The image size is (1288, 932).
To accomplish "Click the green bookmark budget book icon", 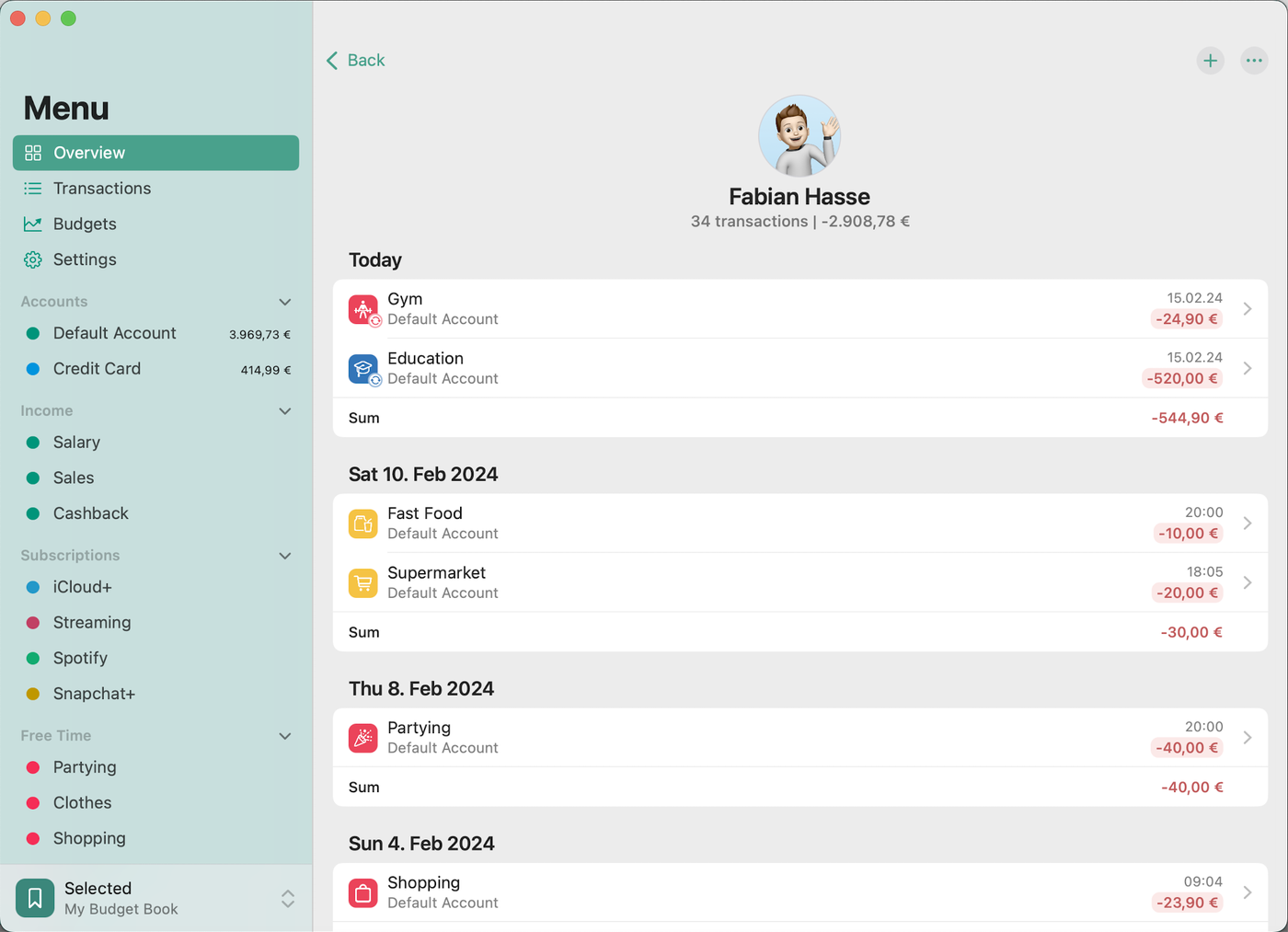I will [35, 898].
